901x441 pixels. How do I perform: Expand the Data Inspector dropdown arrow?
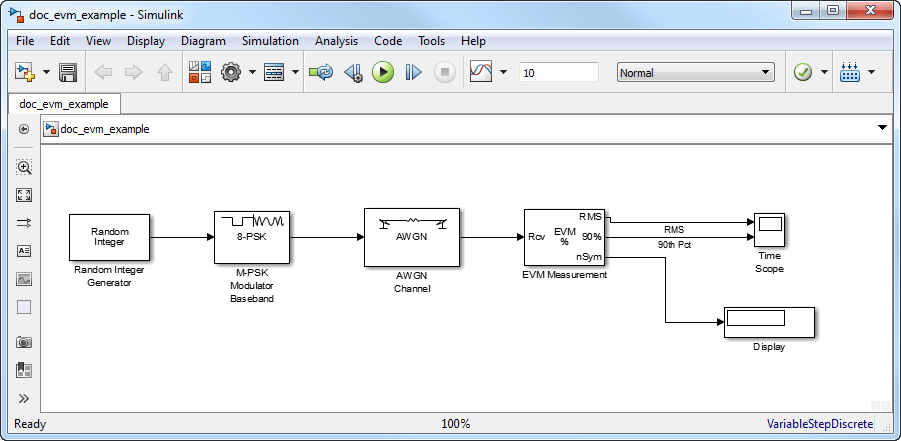[504, 72]
